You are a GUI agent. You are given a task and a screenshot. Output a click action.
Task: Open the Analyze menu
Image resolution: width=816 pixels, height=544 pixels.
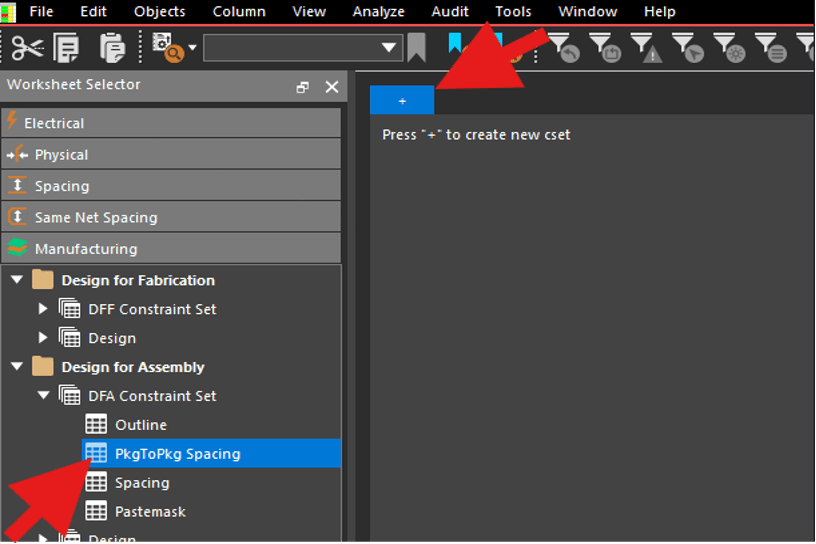[x=378, y=11]
